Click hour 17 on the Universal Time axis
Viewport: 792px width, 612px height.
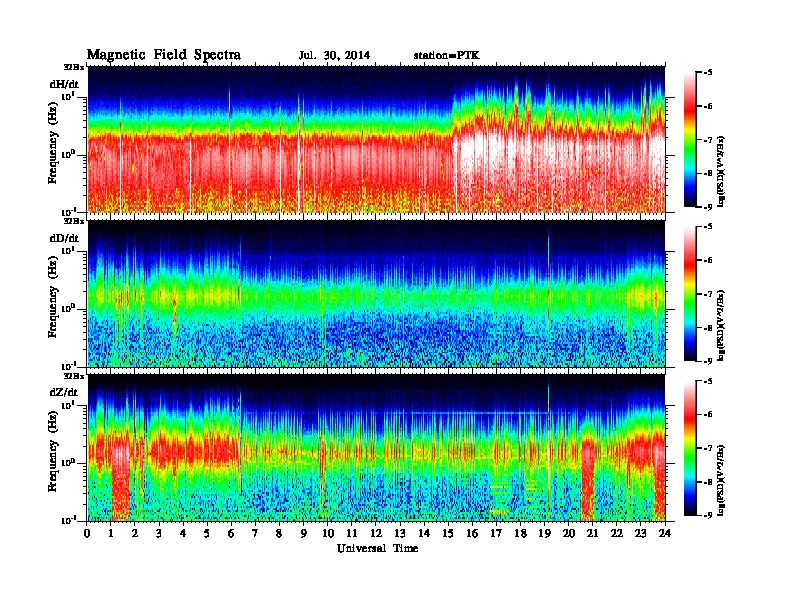497,534
